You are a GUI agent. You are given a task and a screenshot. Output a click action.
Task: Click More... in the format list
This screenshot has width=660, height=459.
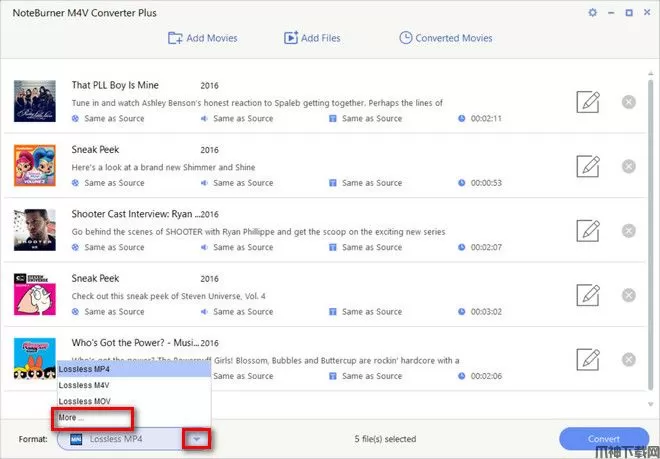click(x=73, y=417)
